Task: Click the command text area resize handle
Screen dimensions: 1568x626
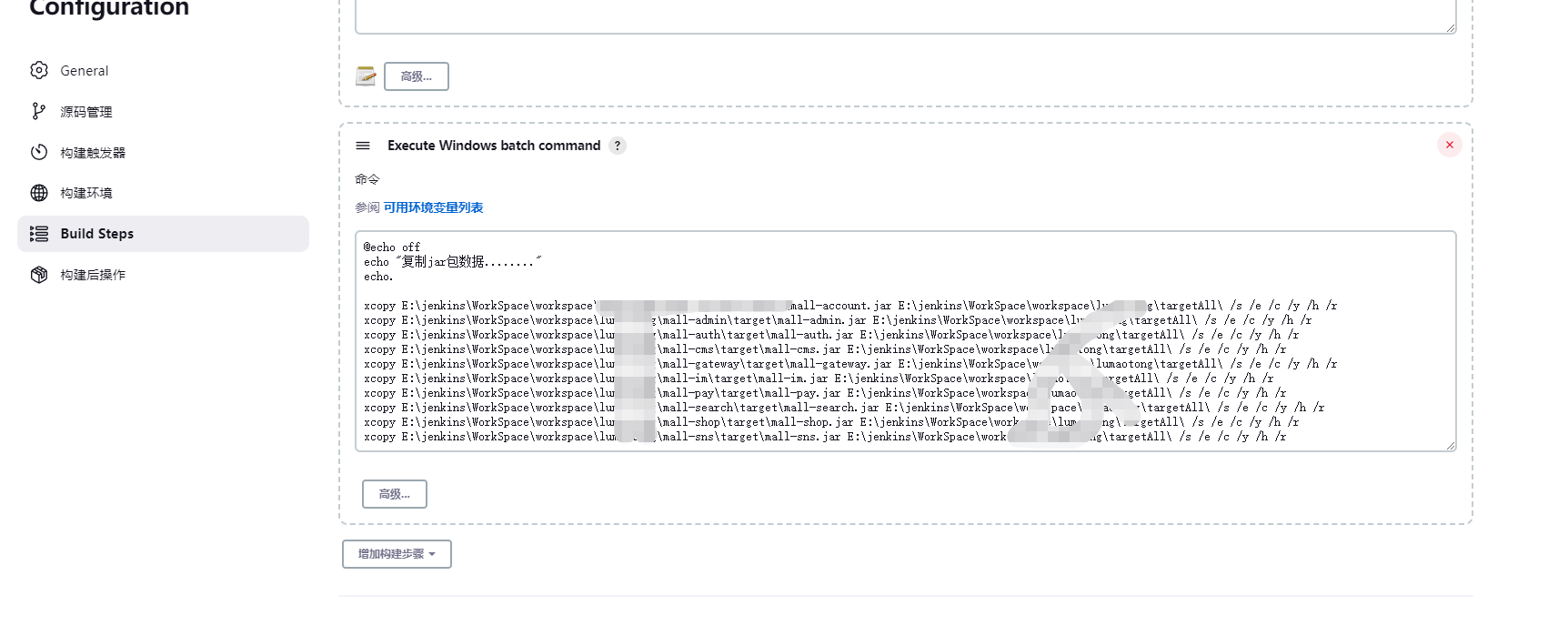Action: tap(1451, 446)
